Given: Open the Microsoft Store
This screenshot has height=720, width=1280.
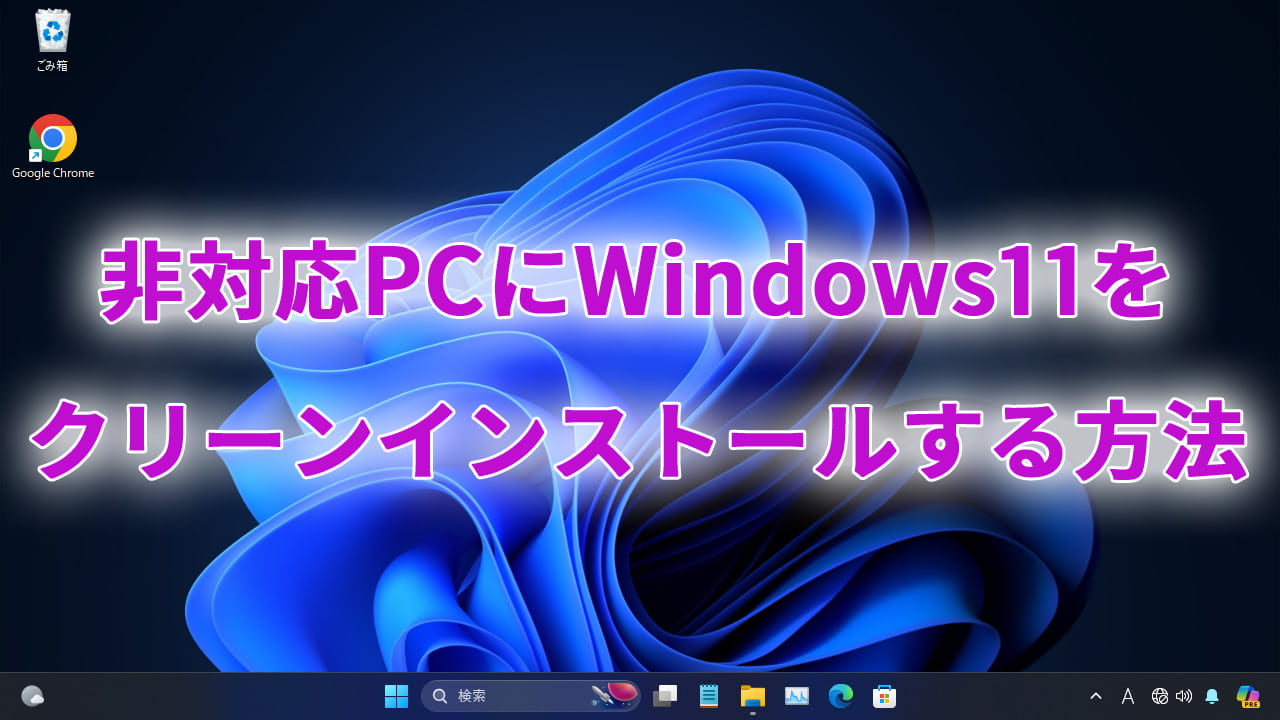Looking at the screenshot, I should click(884, 695).
